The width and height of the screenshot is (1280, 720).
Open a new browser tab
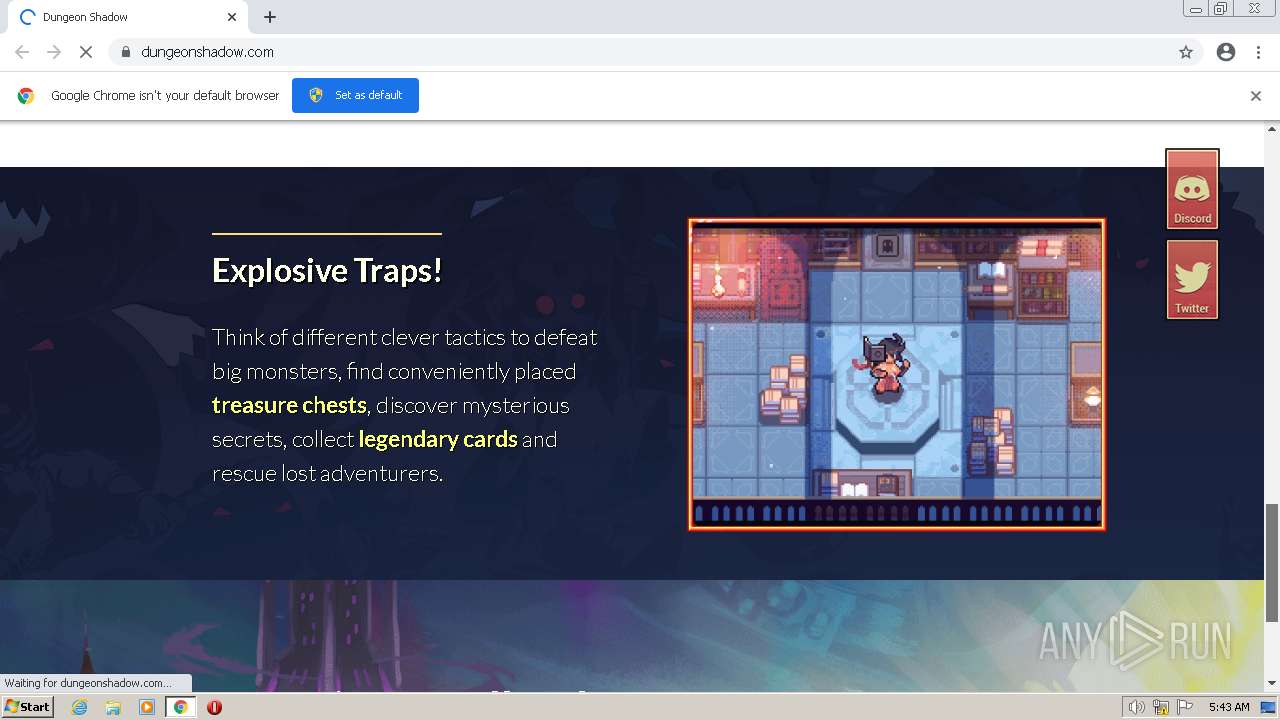pos(270,17)
